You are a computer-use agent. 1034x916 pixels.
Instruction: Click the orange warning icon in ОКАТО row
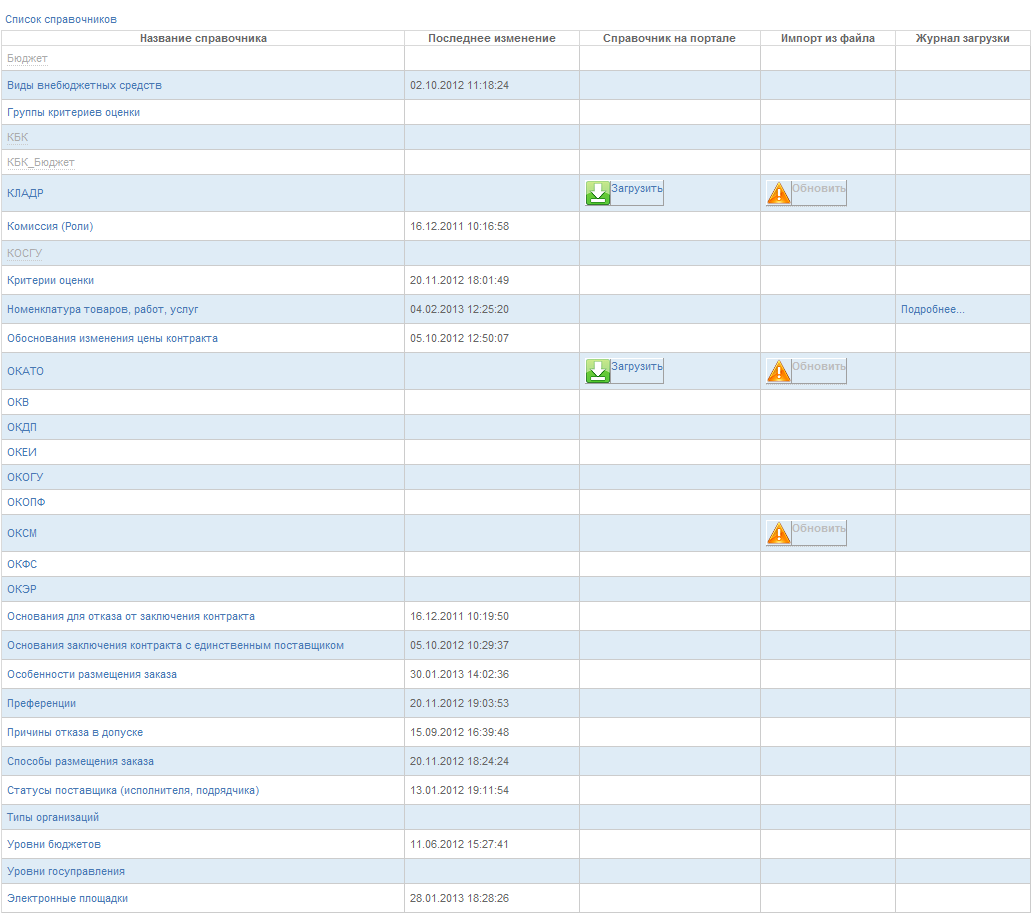779,371
